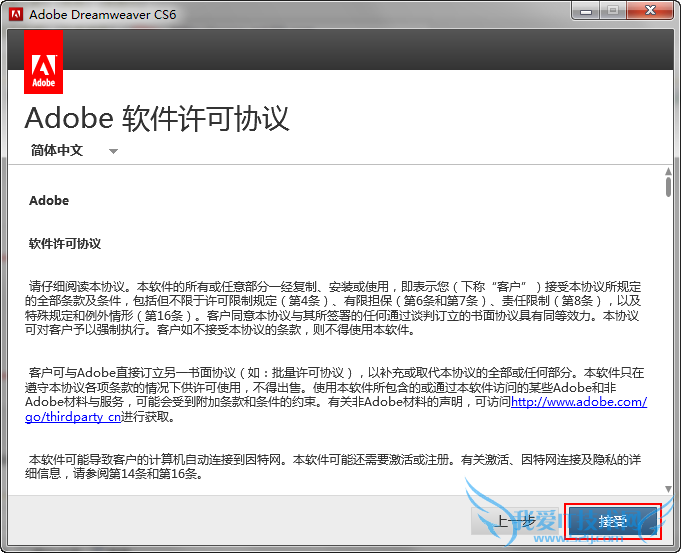681x553 pixels.
Task: Click the Dreamweaver title bar app icon
Action: point(16,14)
